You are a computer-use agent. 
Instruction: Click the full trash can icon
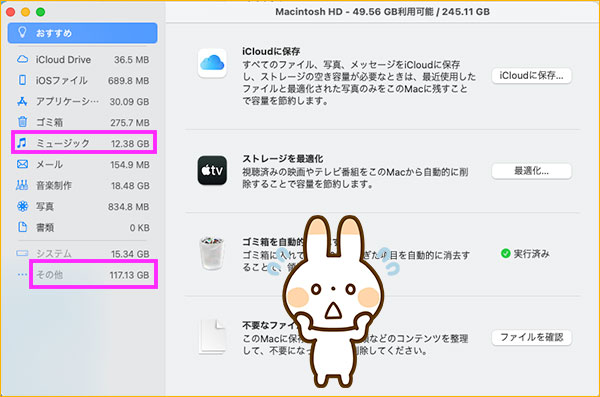[x=212, y=253]
